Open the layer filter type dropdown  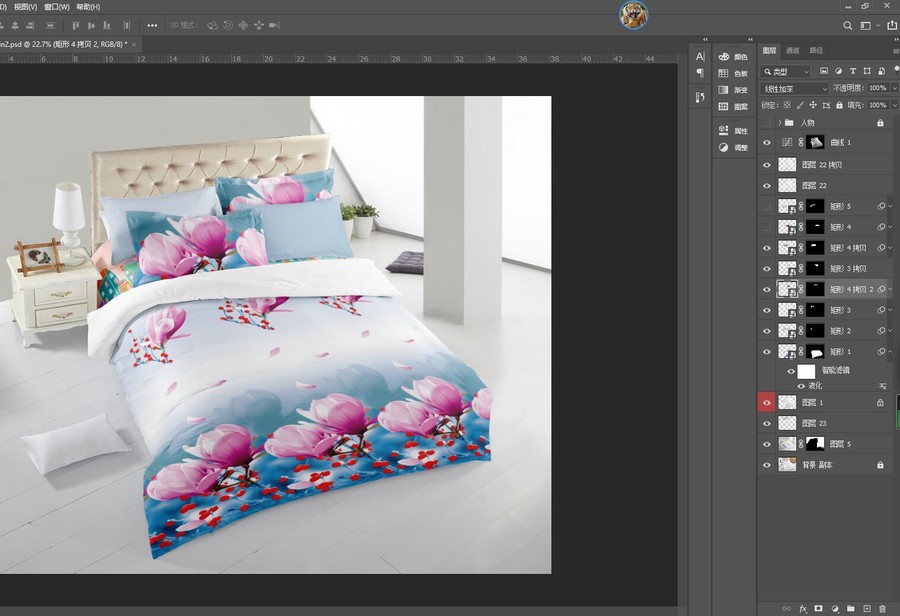(785, 71)
